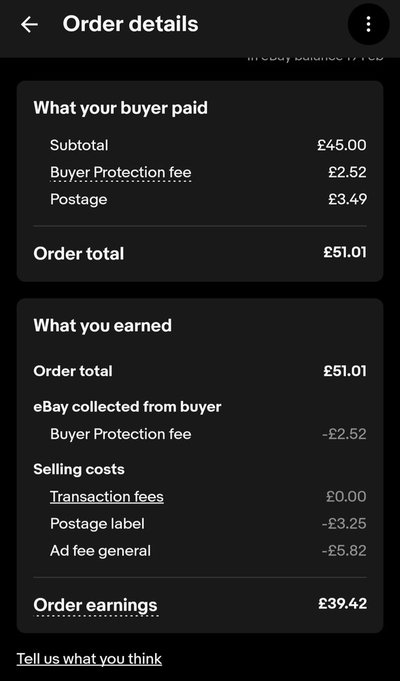
Task: Tap the Order earnings info label
Action: coord(96,605)
